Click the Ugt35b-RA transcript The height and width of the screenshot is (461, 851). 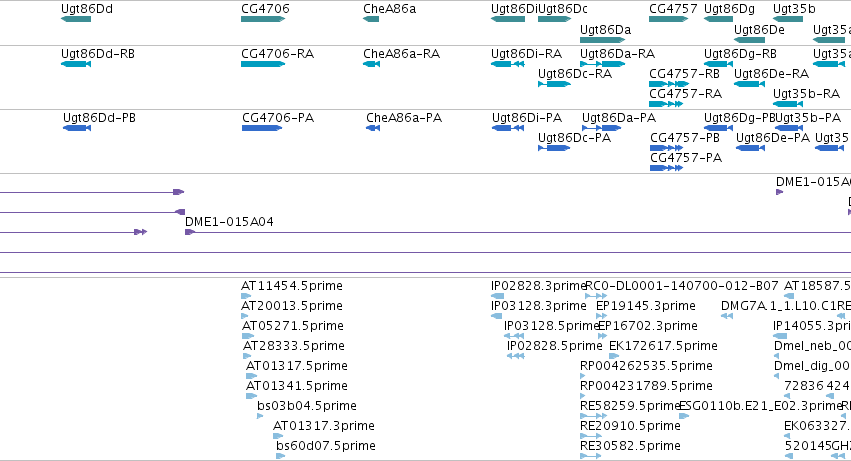pos(788,104)
